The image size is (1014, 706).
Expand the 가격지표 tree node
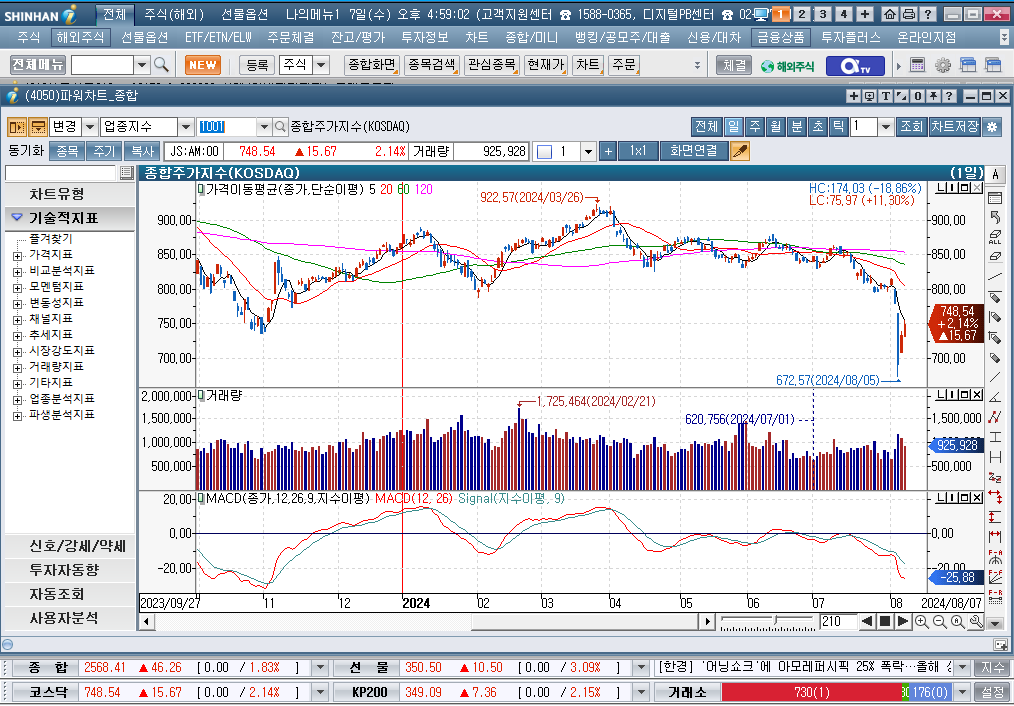click(17, 255)
